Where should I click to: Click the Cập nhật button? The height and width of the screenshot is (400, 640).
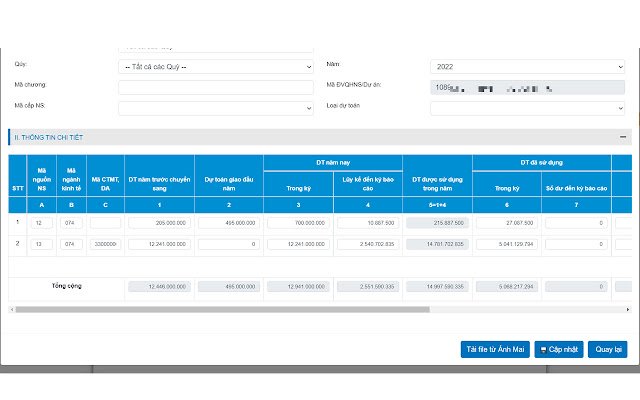click(559, 349)
